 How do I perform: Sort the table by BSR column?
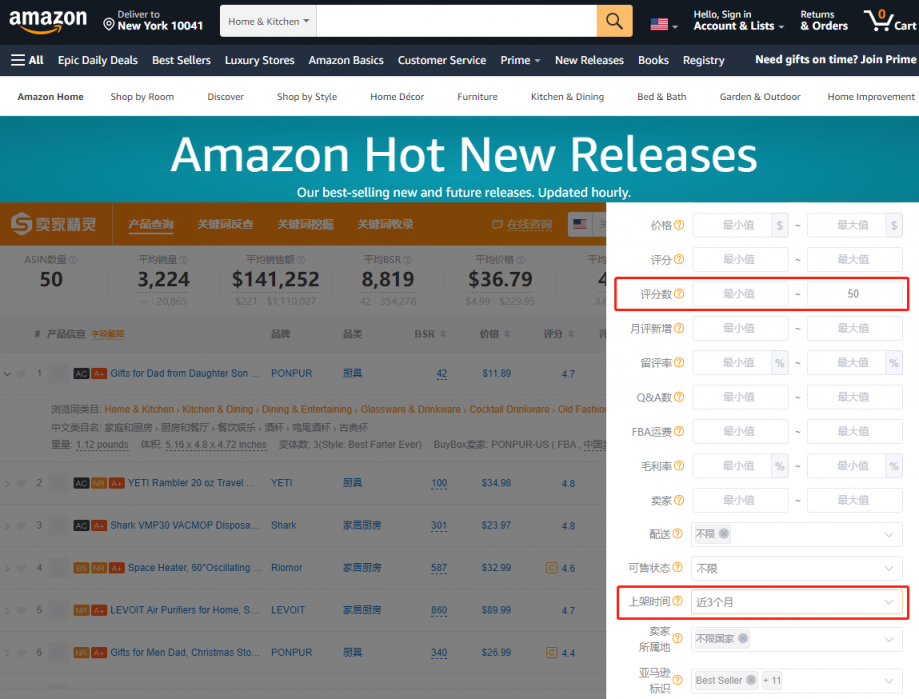point(424,334)
